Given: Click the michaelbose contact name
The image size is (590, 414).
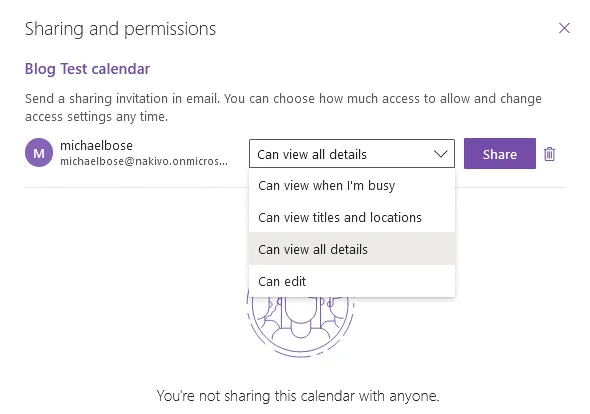Looking at the screenshot, I should pos(96,145).
